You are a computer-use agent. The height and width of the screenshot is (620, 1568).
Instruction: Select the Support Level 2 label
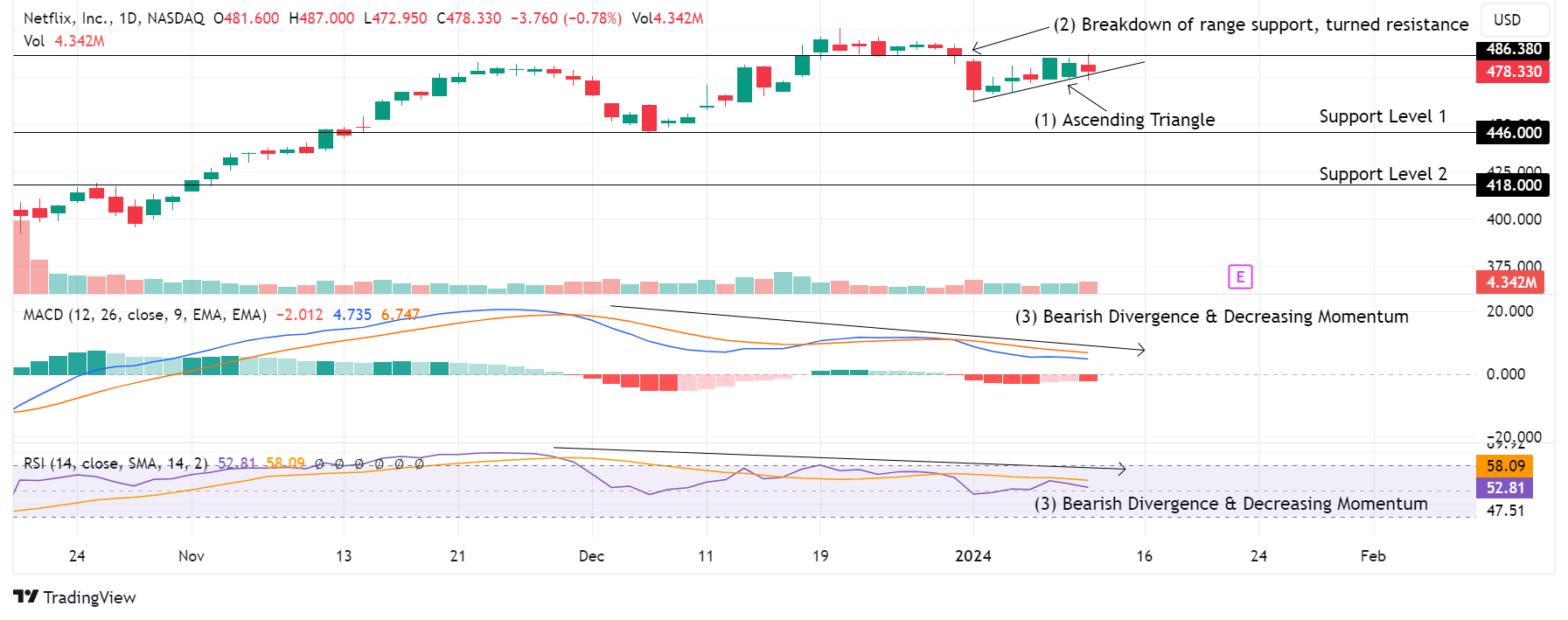(x=1383, y=174)
